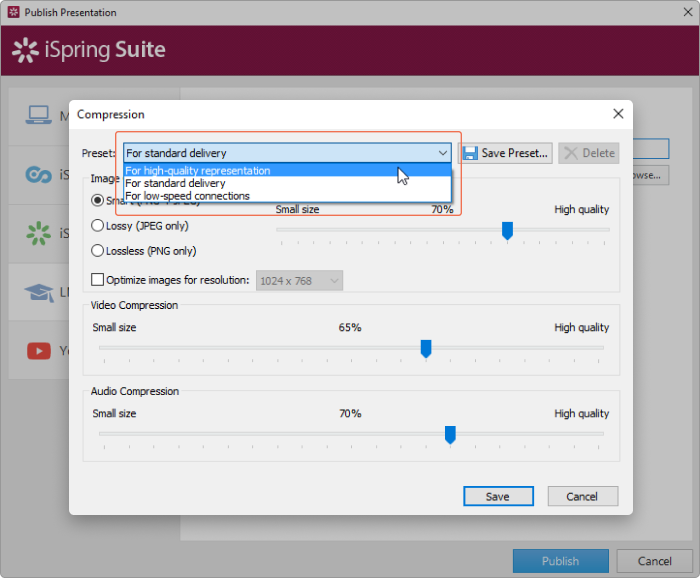The image size is (700, 578).
Task: Select Lossy (JPEG only) radio button
Action: point(97,225)
